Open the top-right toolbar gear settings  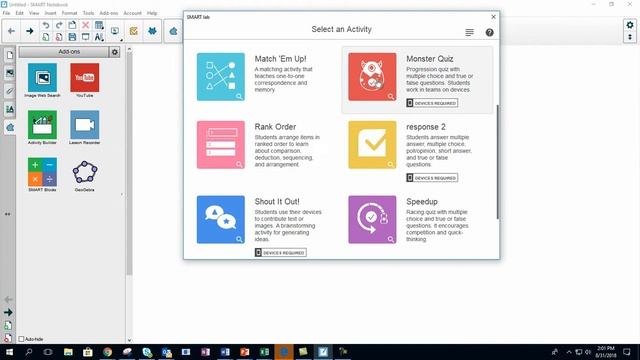[630, 25]
